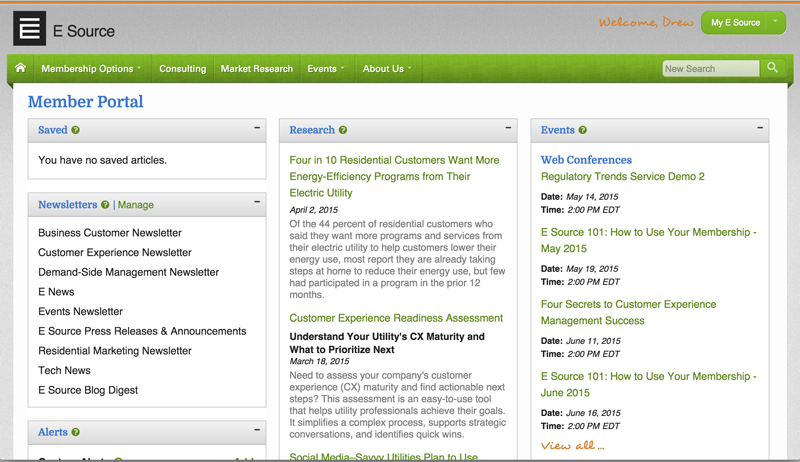Open help icon next to Alerts
This screenshot has width=800, height=462.
click(x=76, y=432)
